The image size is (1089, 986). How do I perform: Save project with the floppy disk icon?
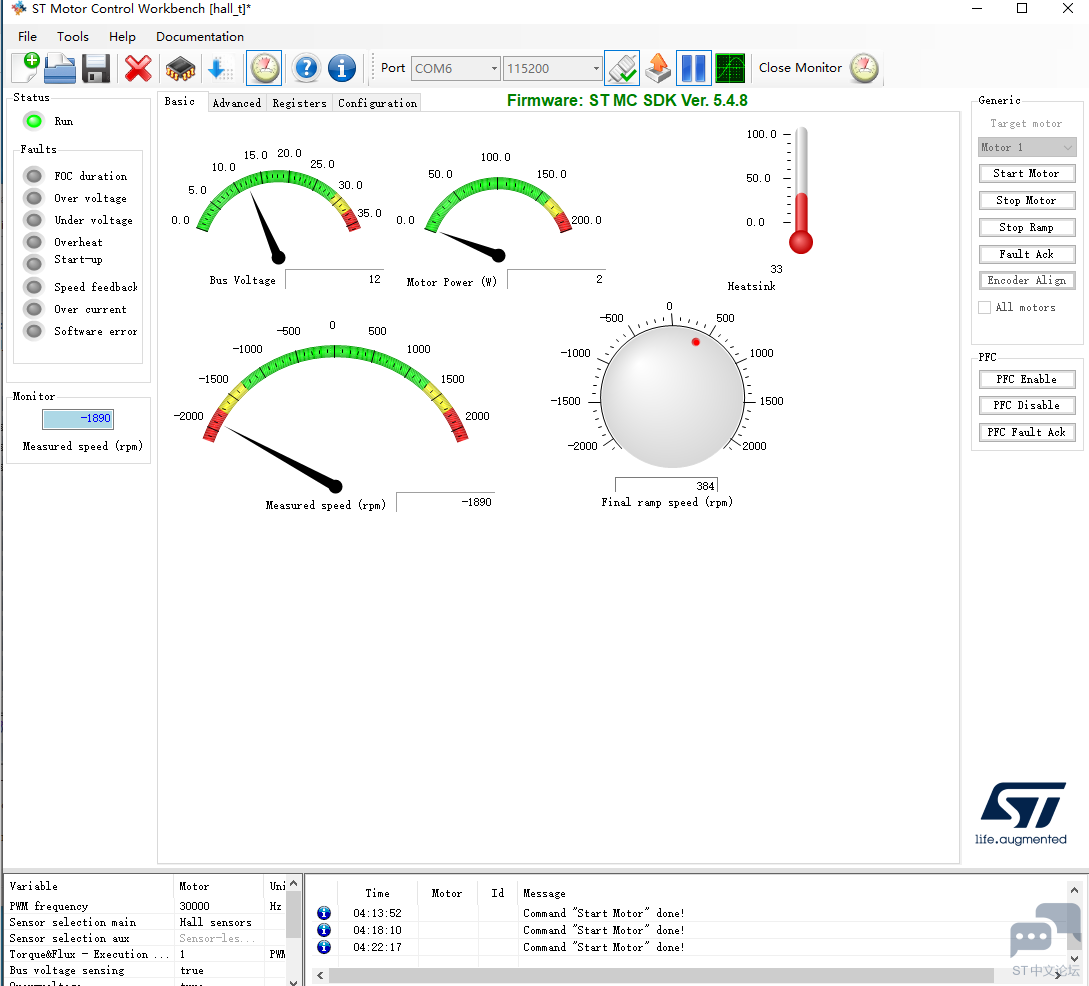[x=96, y=68]
